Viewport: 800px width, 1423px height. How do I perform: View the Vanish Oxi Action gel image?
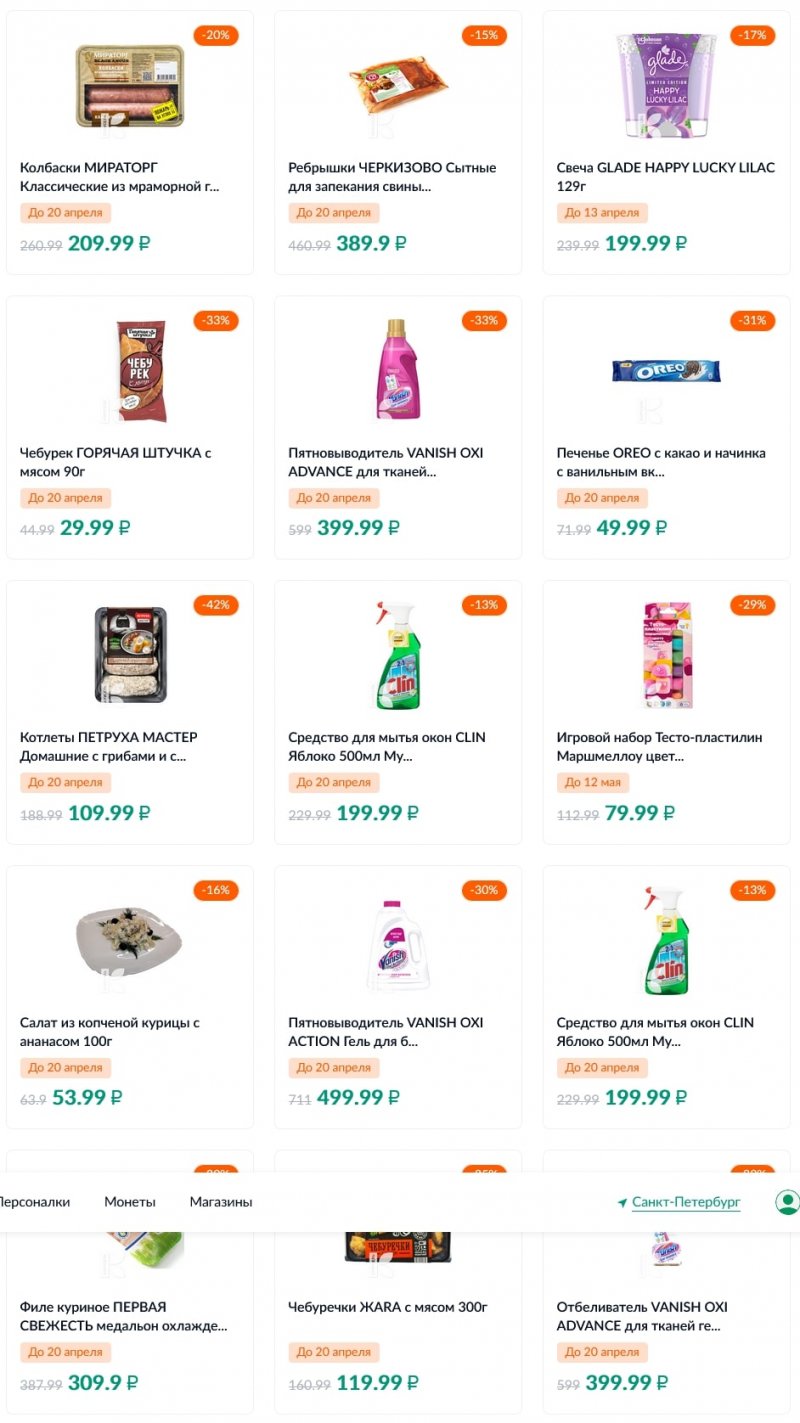[x=398, y=942]
